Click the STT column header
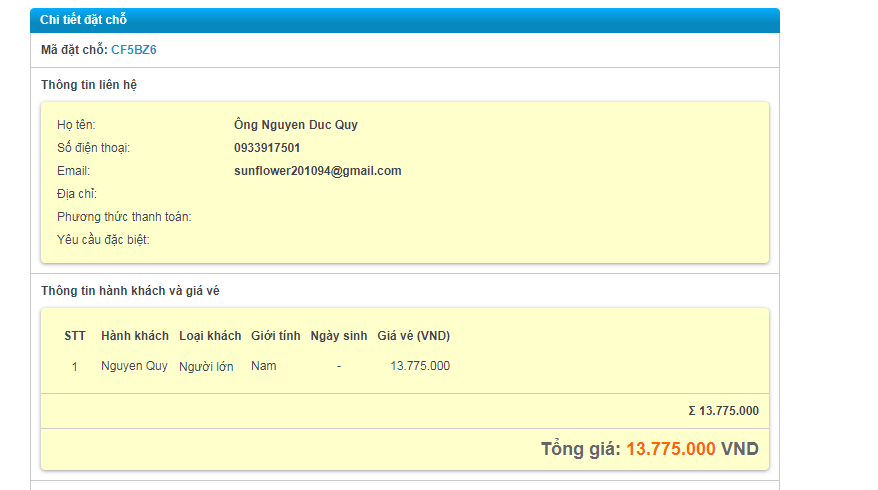878x490 pixels. [75, 336]
